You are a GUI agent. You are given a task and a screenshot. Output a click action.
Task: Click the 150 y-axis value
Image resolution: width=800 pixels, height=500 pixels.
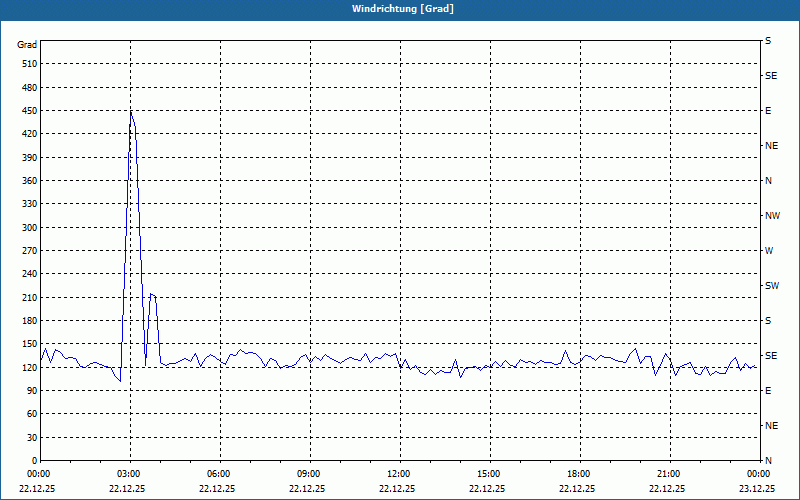[x=30, y=344]
